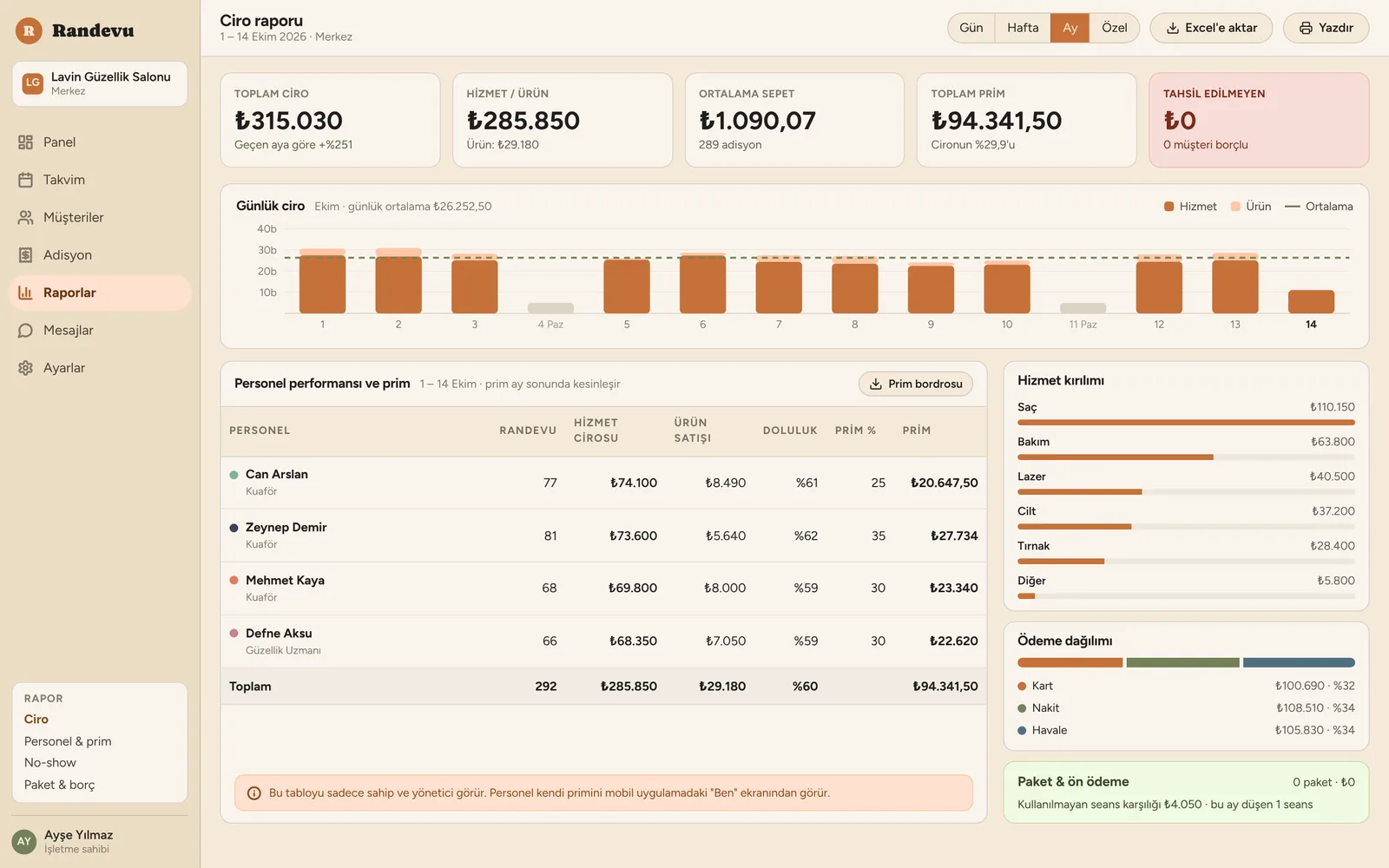The image size is (1389, 868).
Task: Select the Can Arslan staff row
Action: coord(603,483)
